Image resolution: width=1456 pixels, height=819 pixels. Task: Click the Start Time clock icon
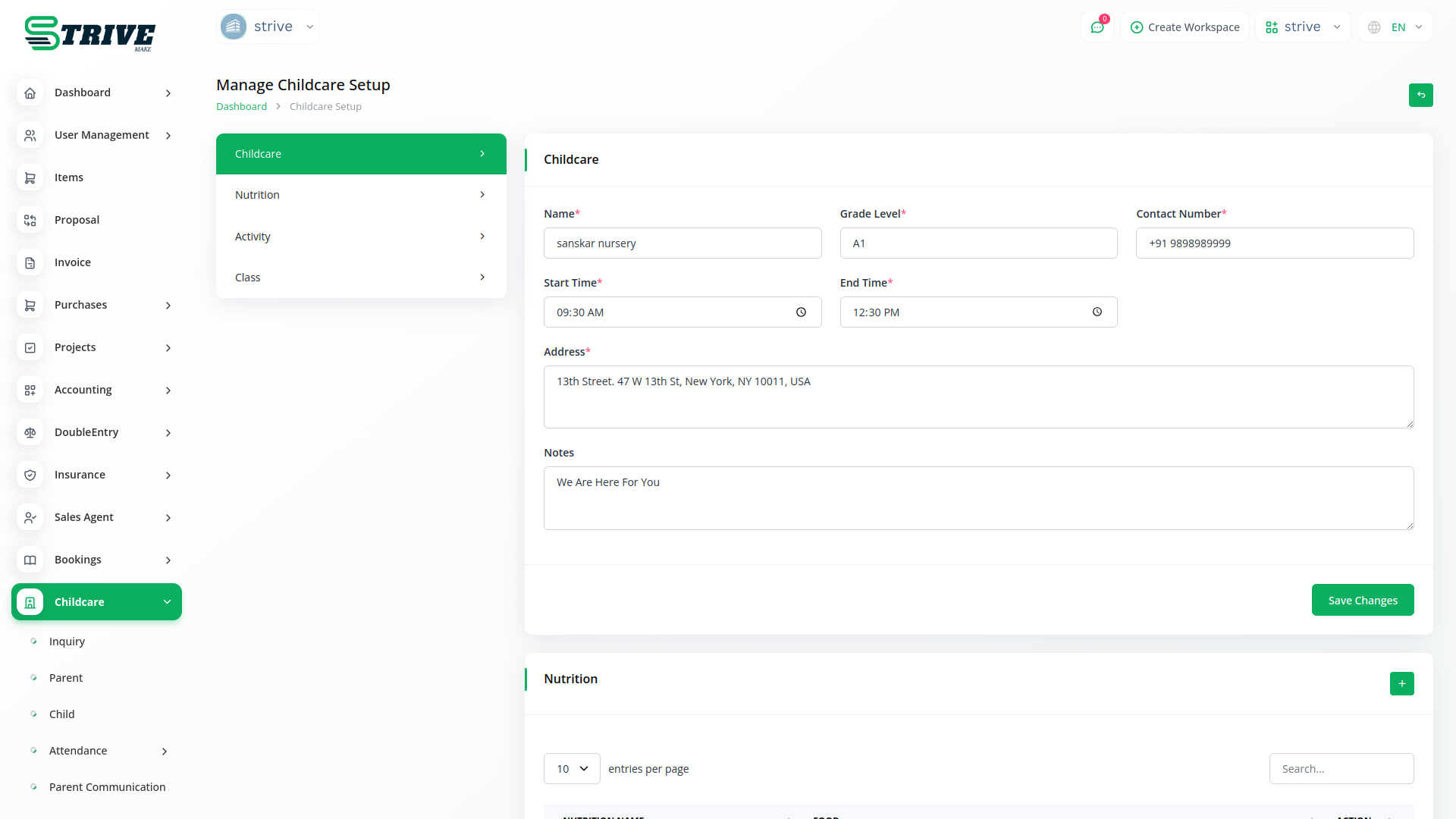801,312
